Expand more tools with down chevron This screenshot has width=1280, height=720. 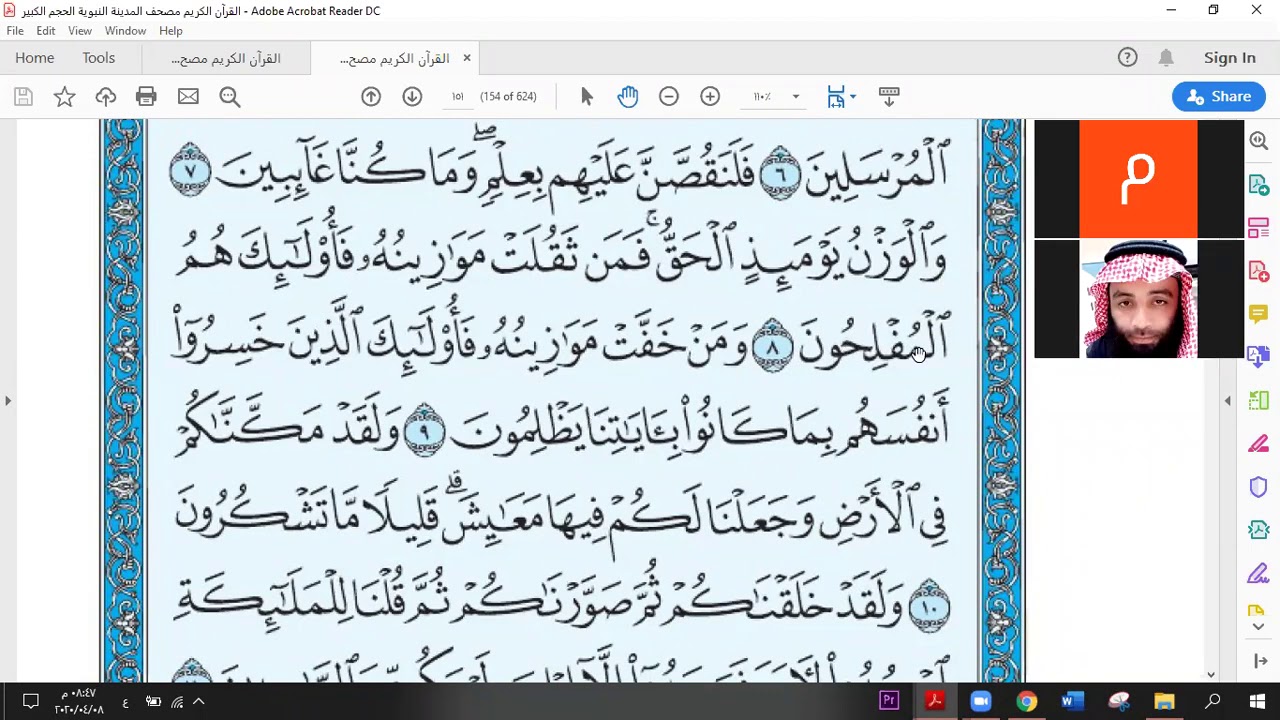point(1259,627)
